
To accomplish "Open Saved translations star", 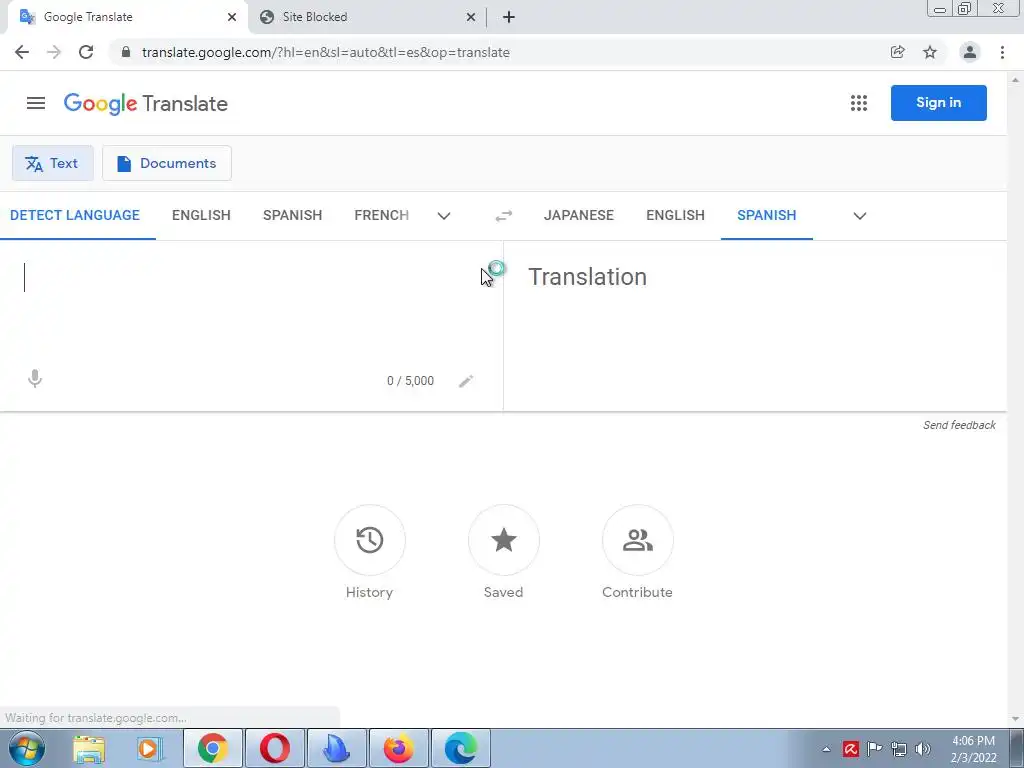I will tap(504, 540).
